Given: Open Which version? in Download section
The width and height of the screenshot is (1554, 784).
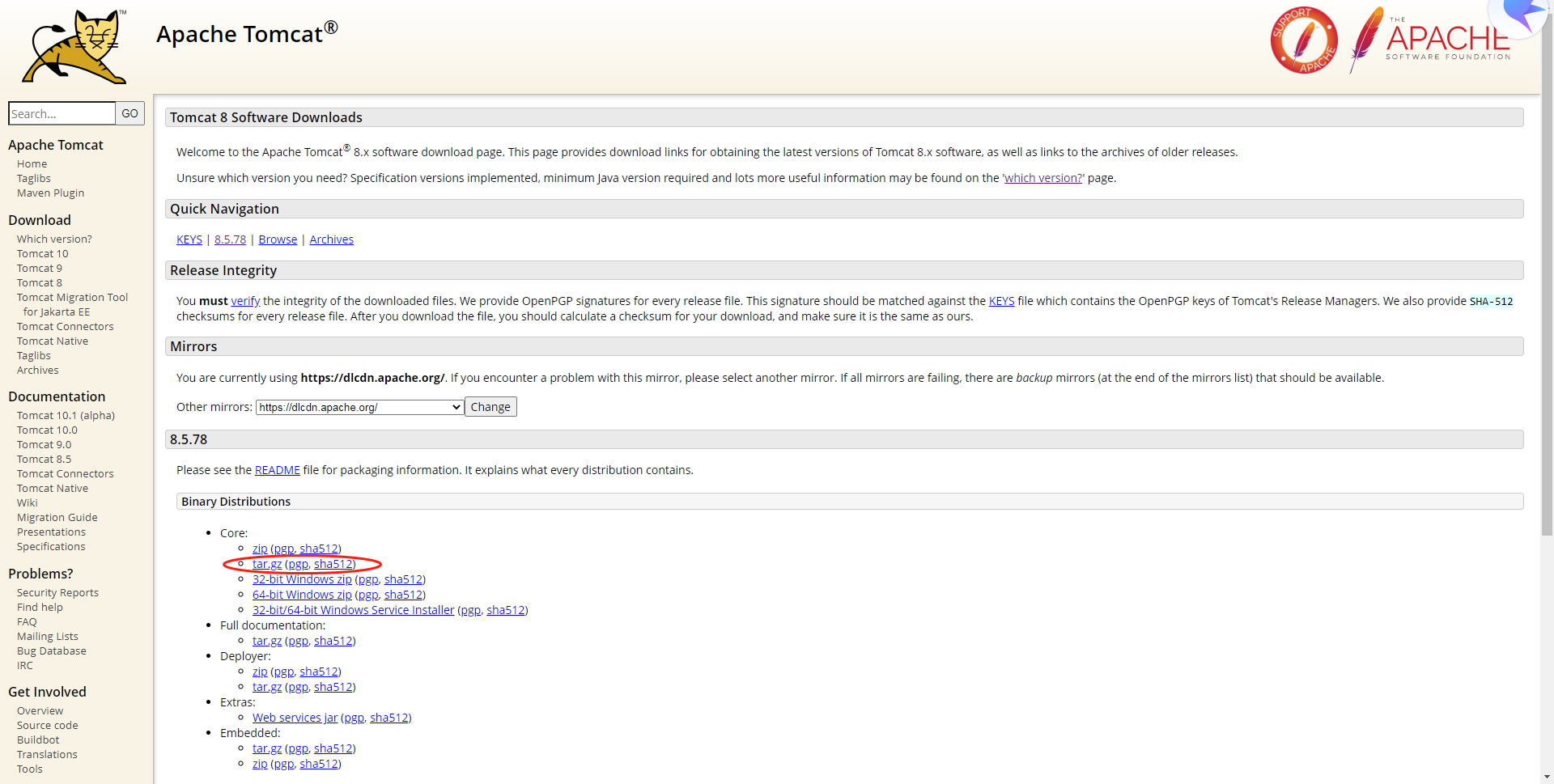Looking at the screenshot, I should (x=54, y=239).
